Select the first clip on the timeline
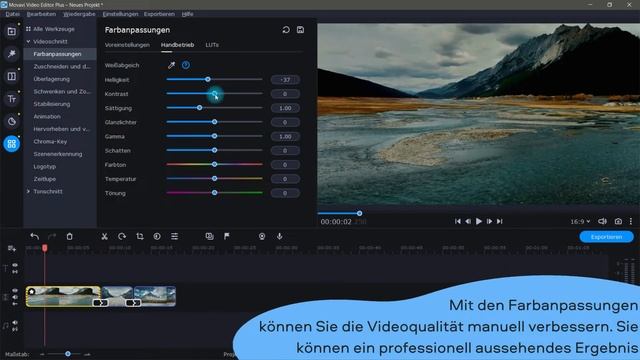 point(63,296)
